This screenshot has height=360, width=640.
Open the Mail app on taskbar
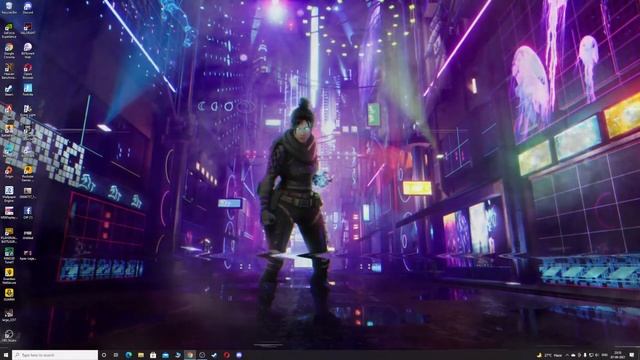click(x=165, y=355)
